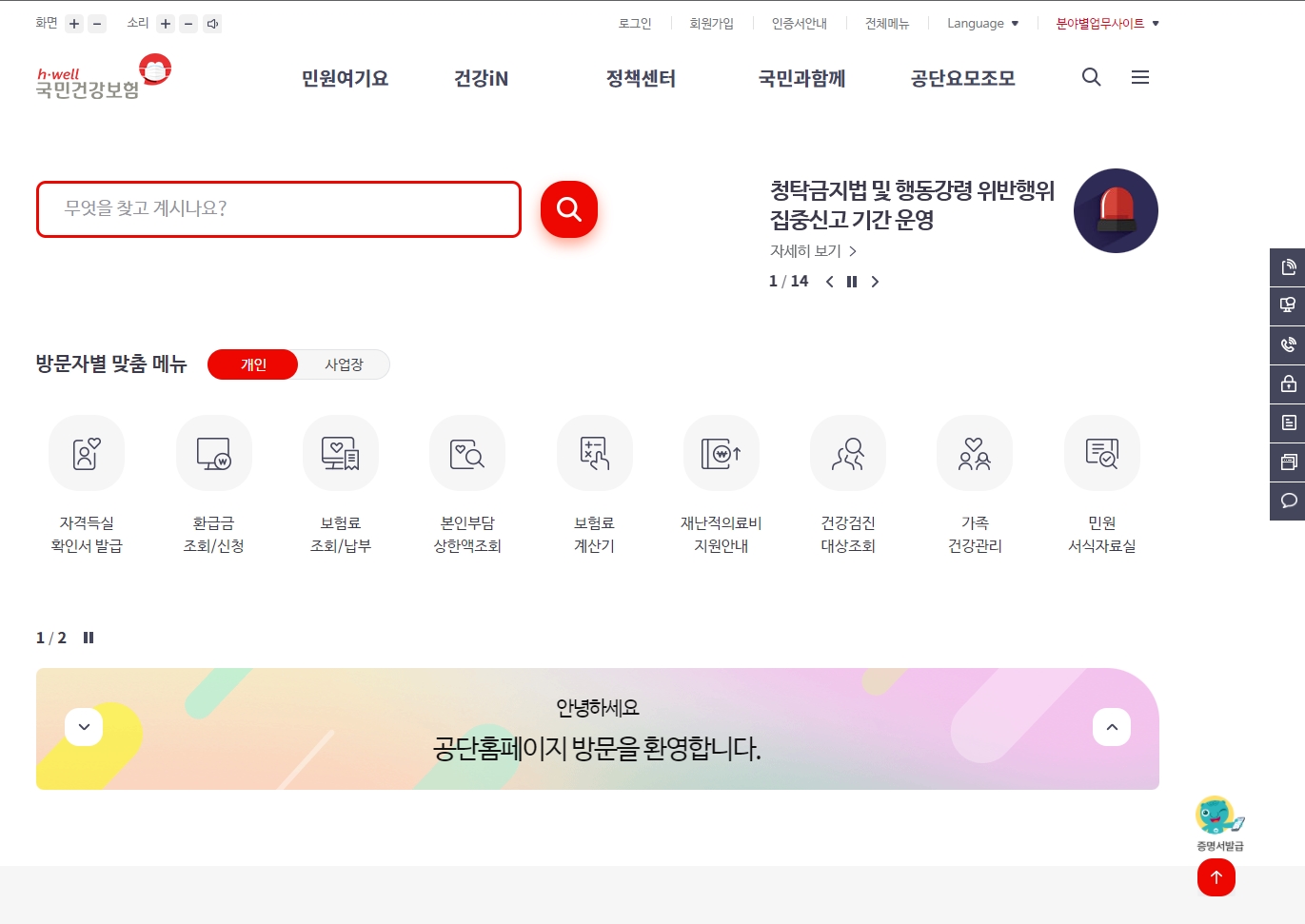
Task: Click the red search submit button
Action: tap(569, 209)
